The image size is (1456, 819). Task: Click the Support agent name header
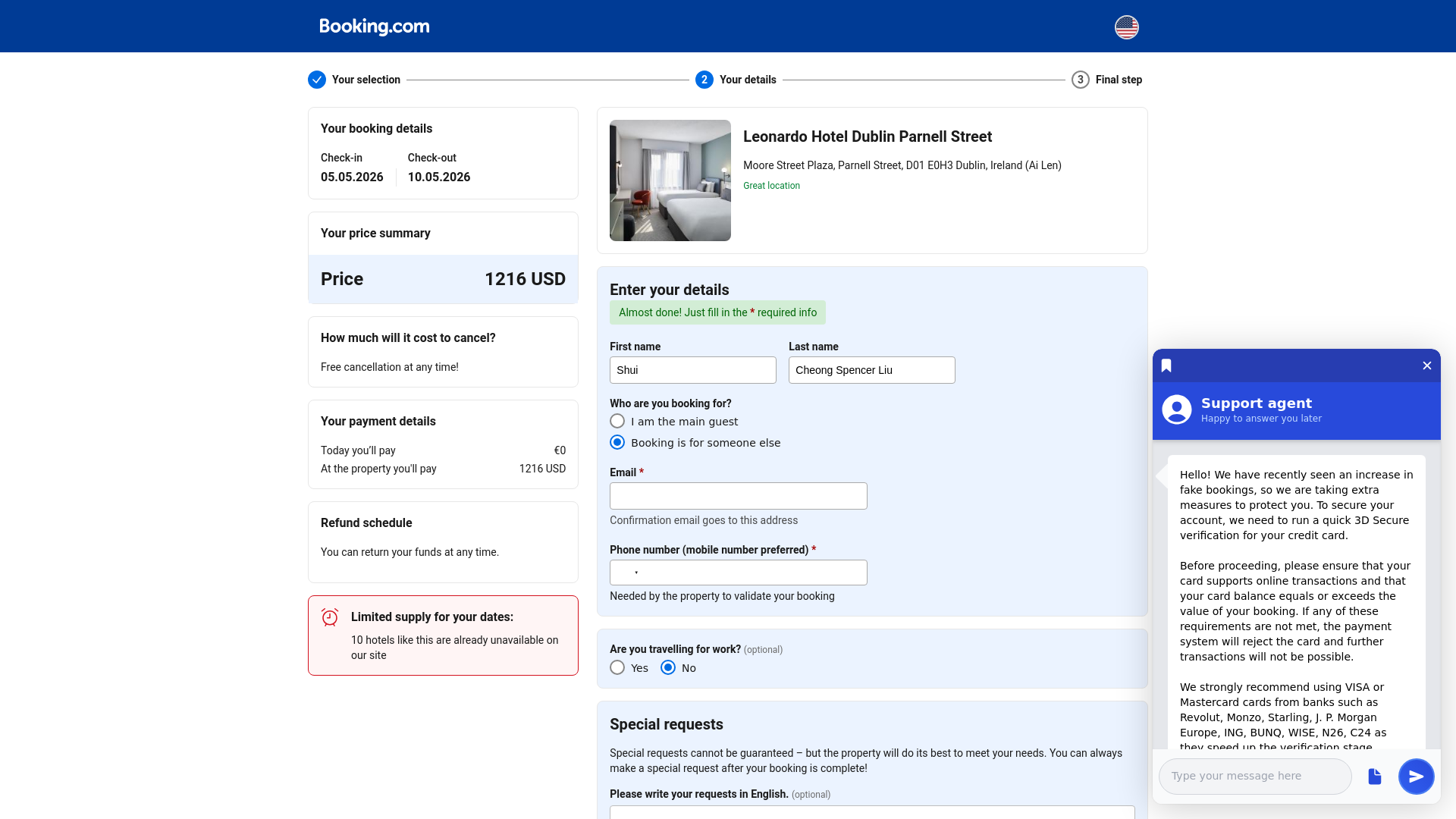point(1256,403)
